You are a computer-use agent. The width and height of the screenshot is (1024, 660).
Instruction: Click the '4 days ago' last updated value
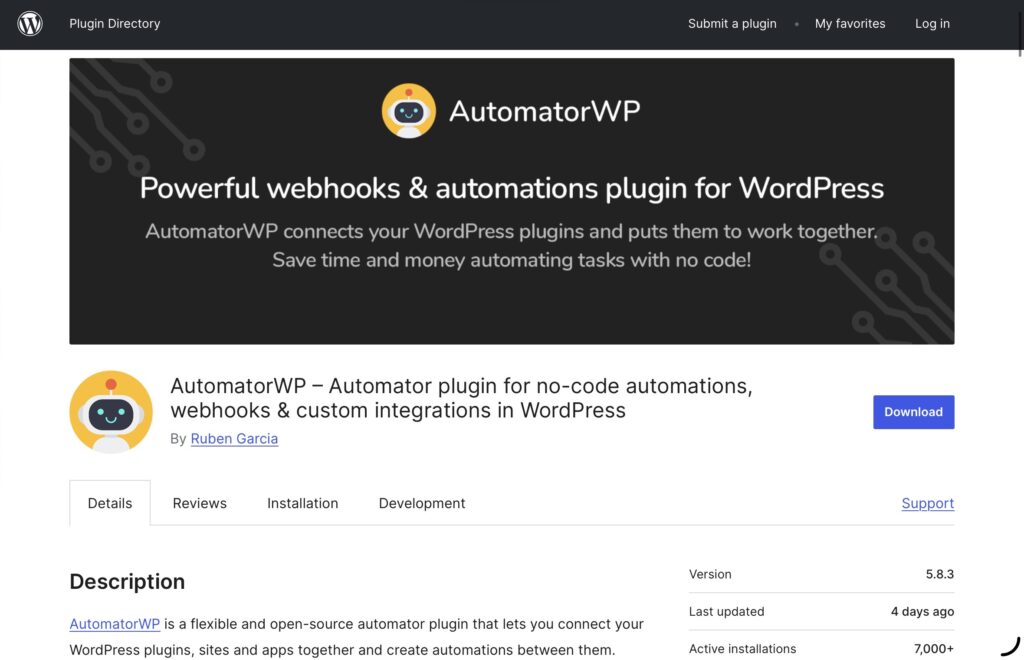pos(922,612)
